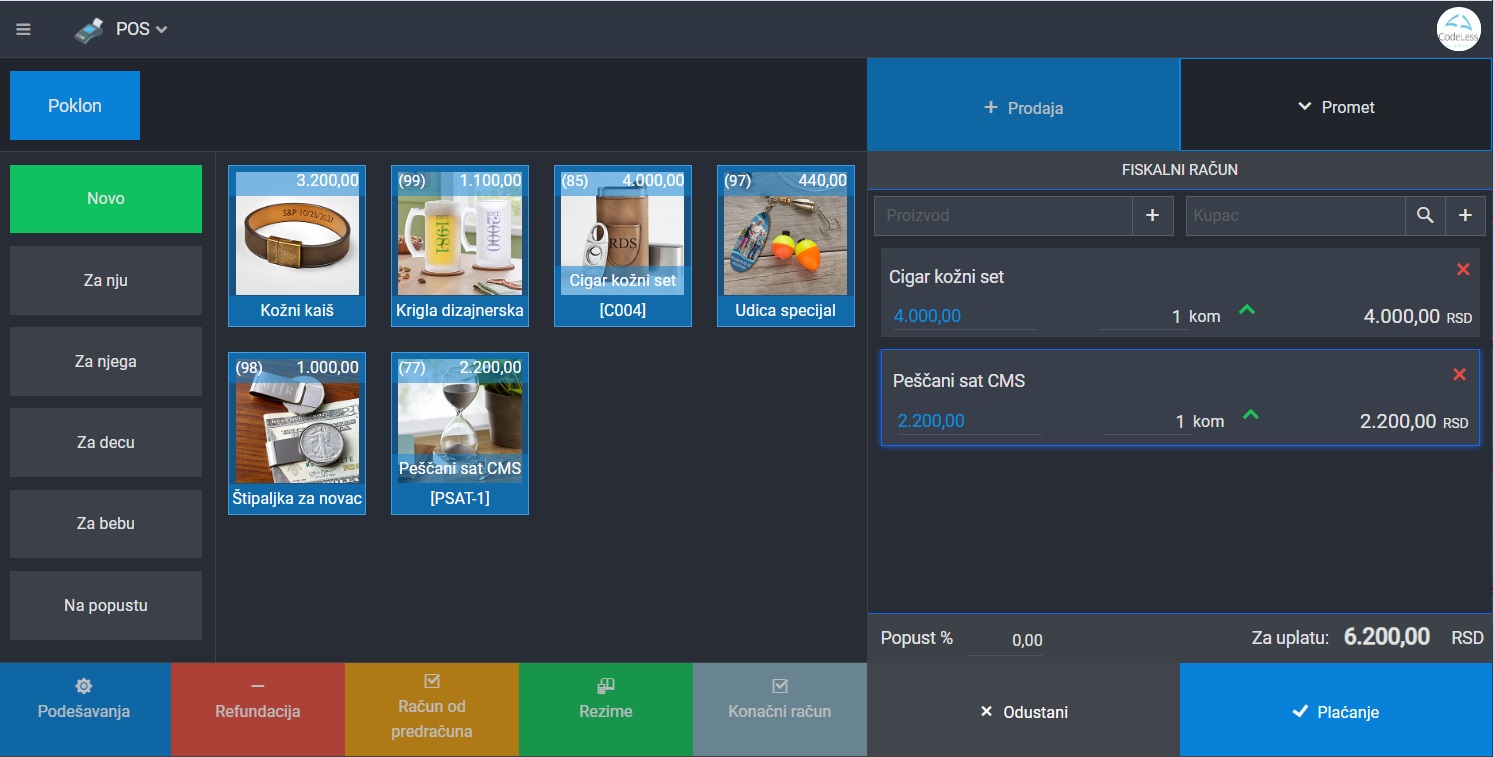Click the search magnifier next to Kupac
The width and height of the screenshot is (1493, 757).
(1425, 215)
